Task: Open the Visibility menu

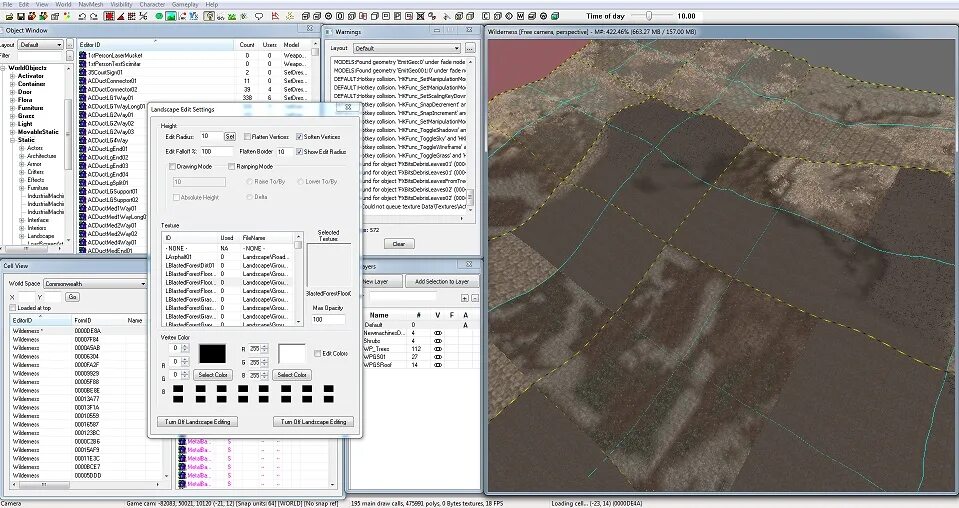Action: 121,4
